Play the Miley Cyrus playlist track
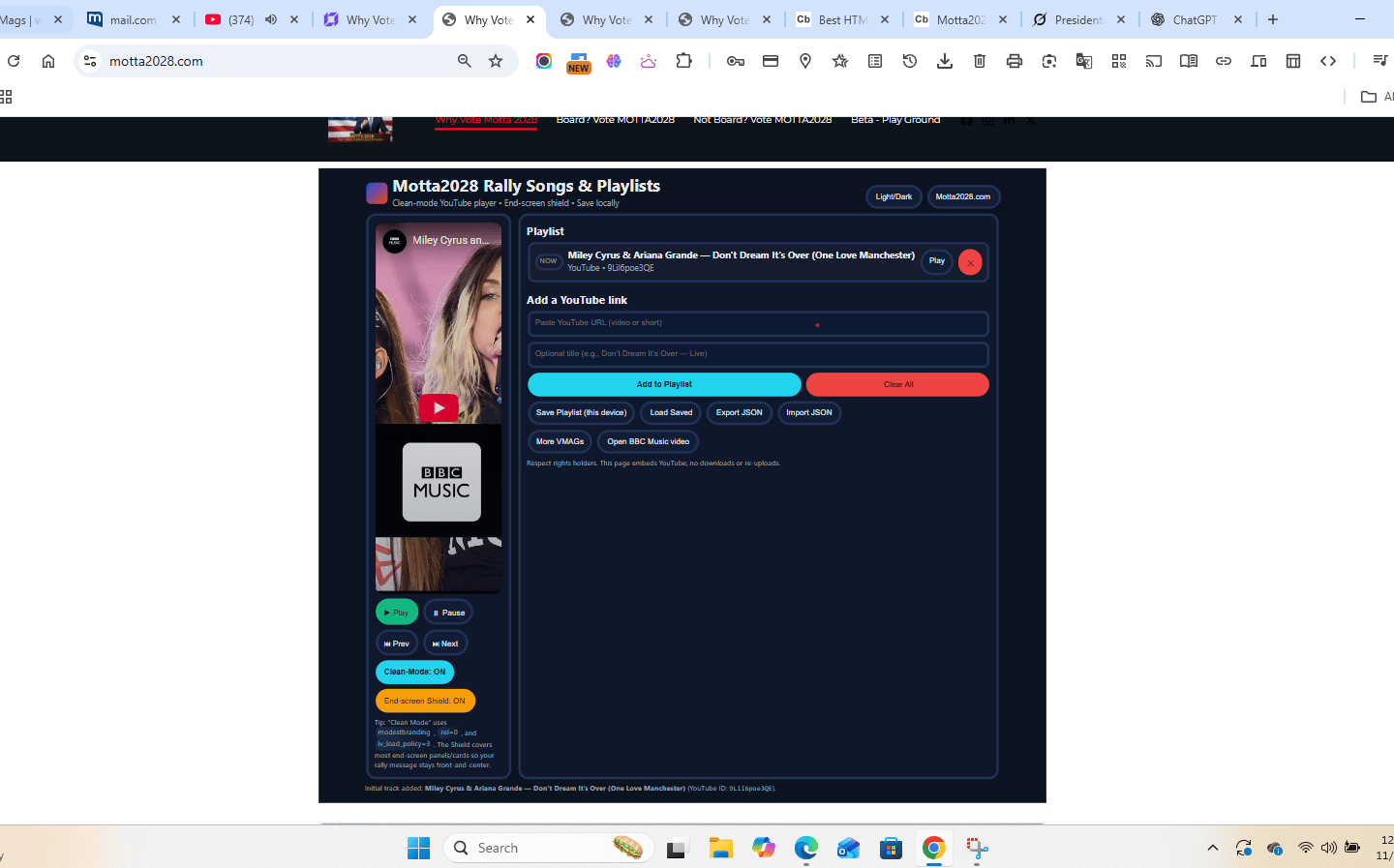1394x868 pixels. [x=937, y=261]
